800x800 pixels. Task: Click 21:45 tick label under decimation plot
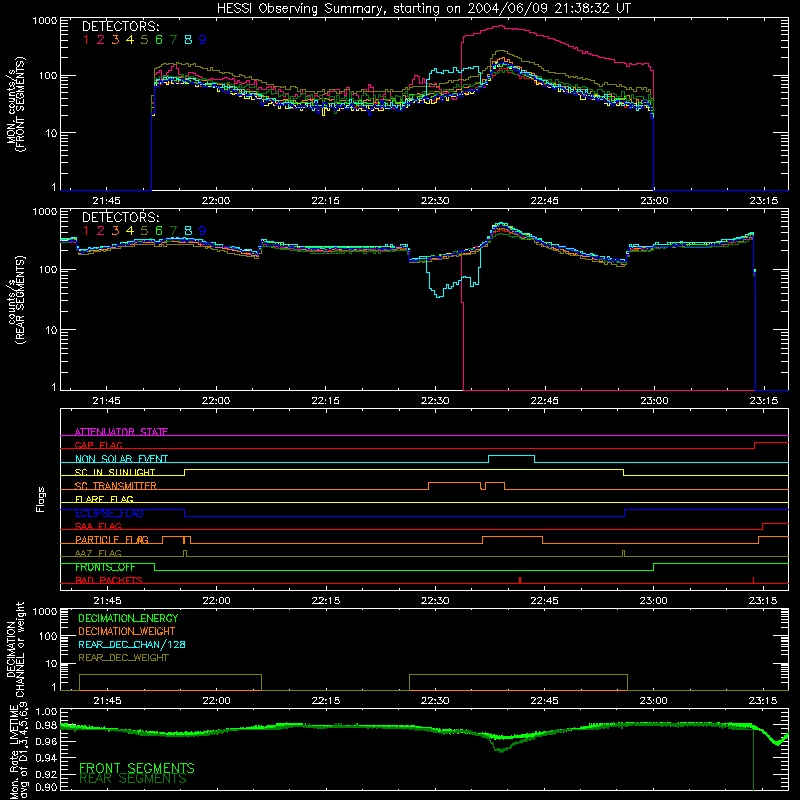(x=107, y=701)
